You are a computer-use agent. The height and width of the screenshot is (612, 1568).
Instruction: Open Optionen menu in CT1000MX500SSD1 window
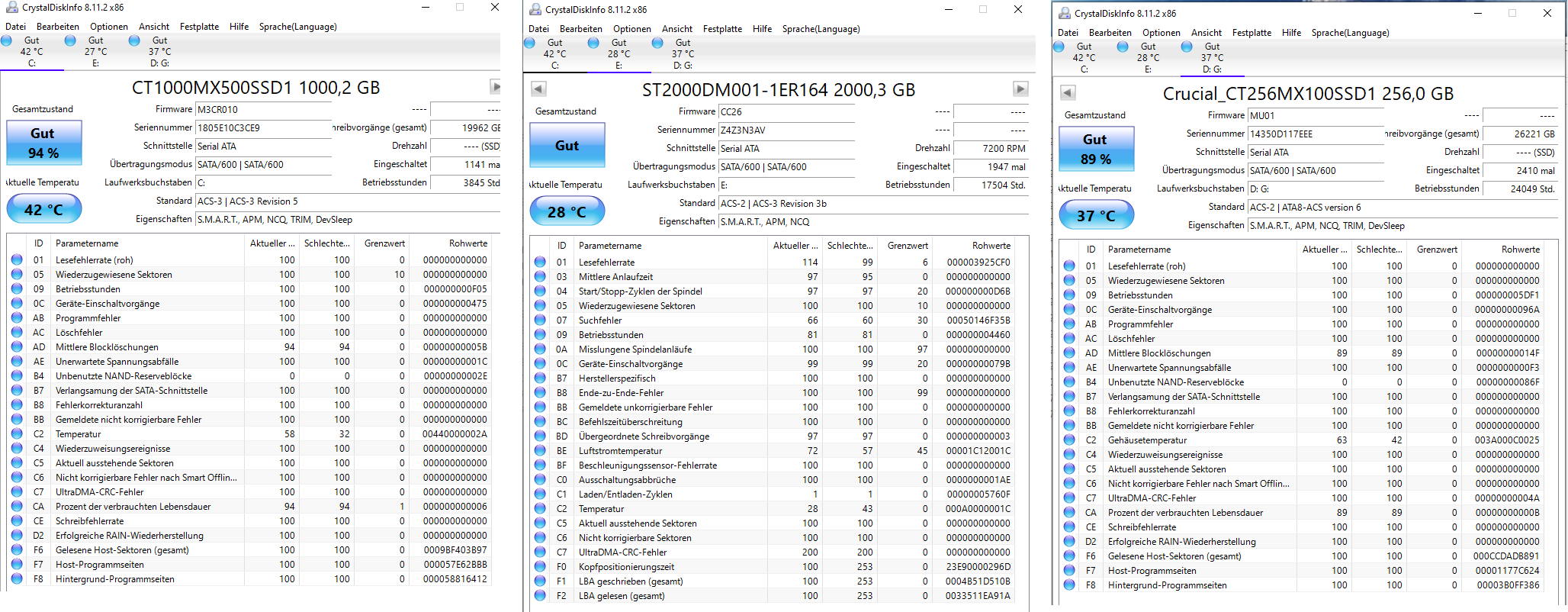[109, 27]
